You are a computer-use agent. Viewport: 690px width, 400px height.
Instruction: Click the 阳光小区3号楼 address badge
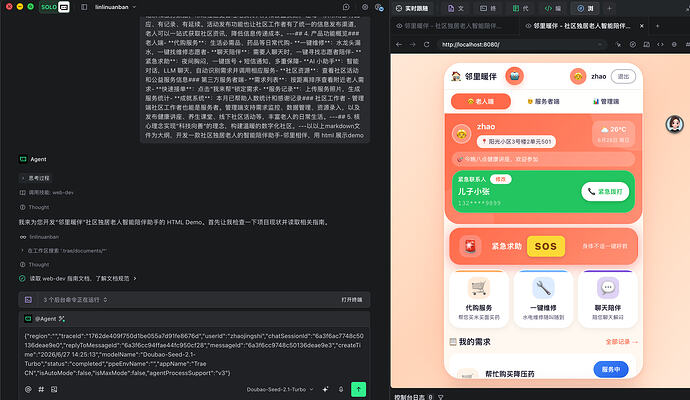point(516,141)
